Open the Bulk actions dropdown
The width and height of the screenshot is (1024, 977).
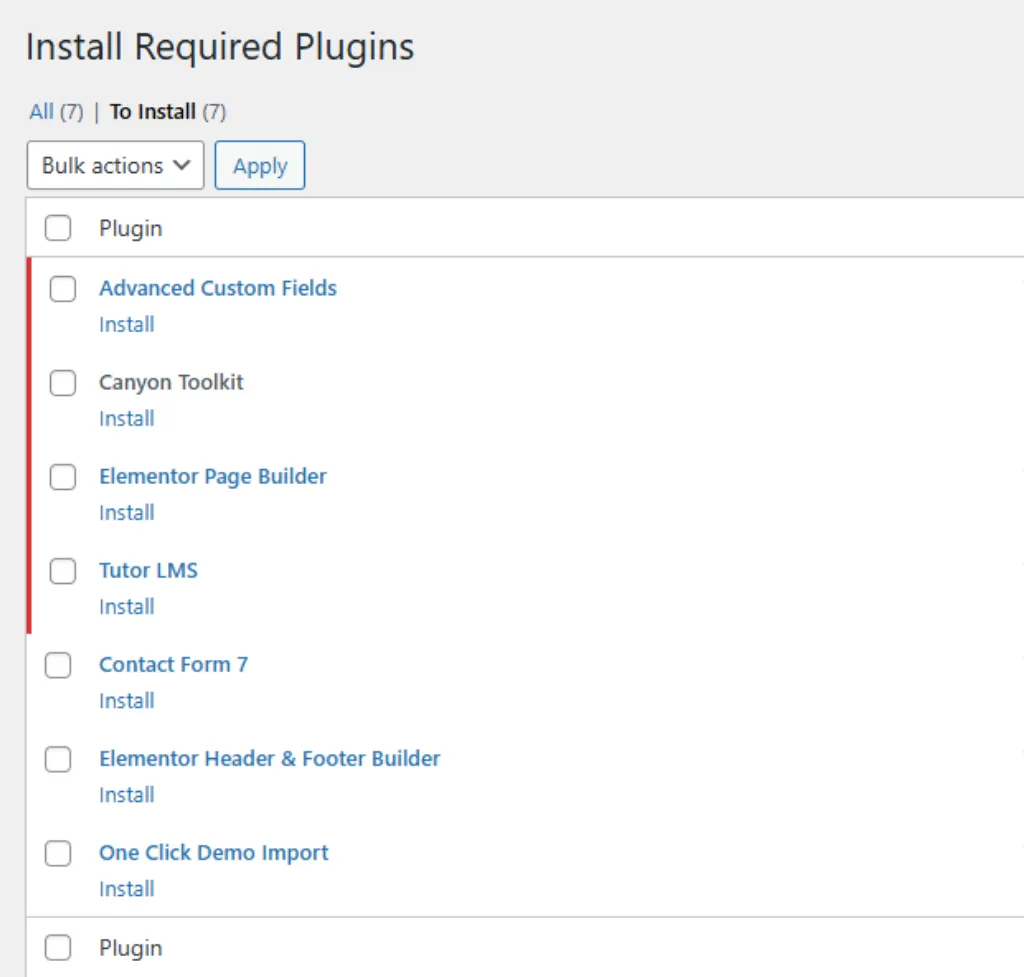pyautogui.click(x=115, y=166)
